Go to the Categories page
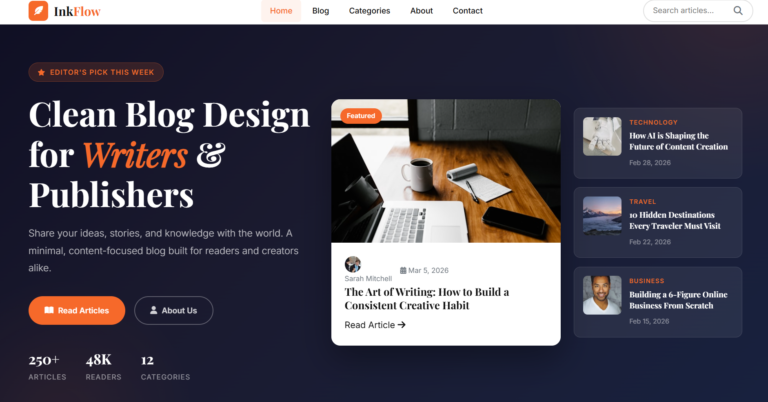768x402 pixels. [369, 11]
